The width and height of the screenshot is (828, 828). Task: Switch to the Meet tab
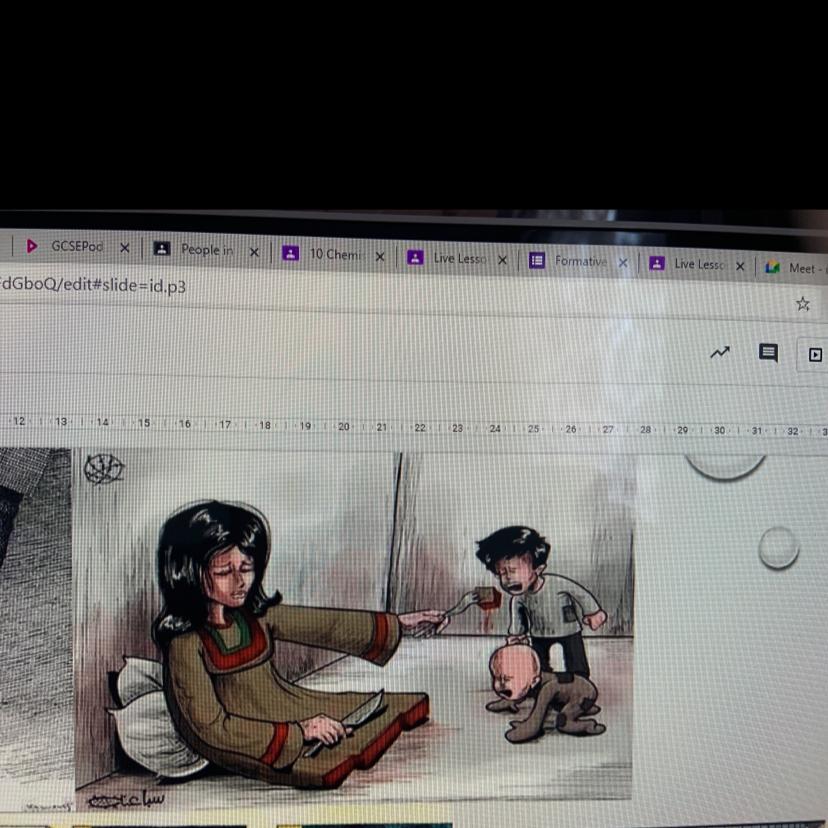(x=795, y=268)
